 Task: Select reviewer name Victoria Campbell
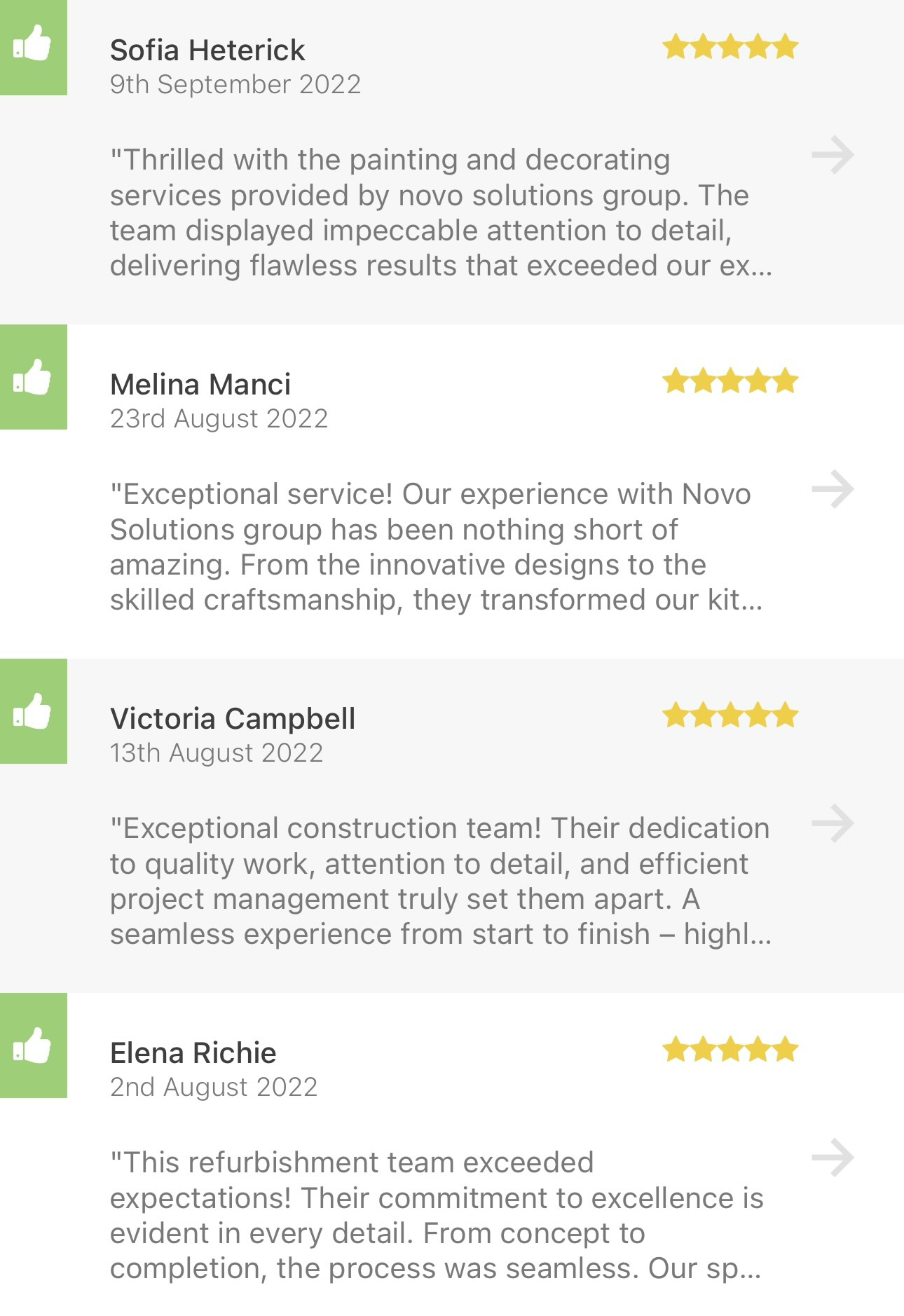coord(233,719)
